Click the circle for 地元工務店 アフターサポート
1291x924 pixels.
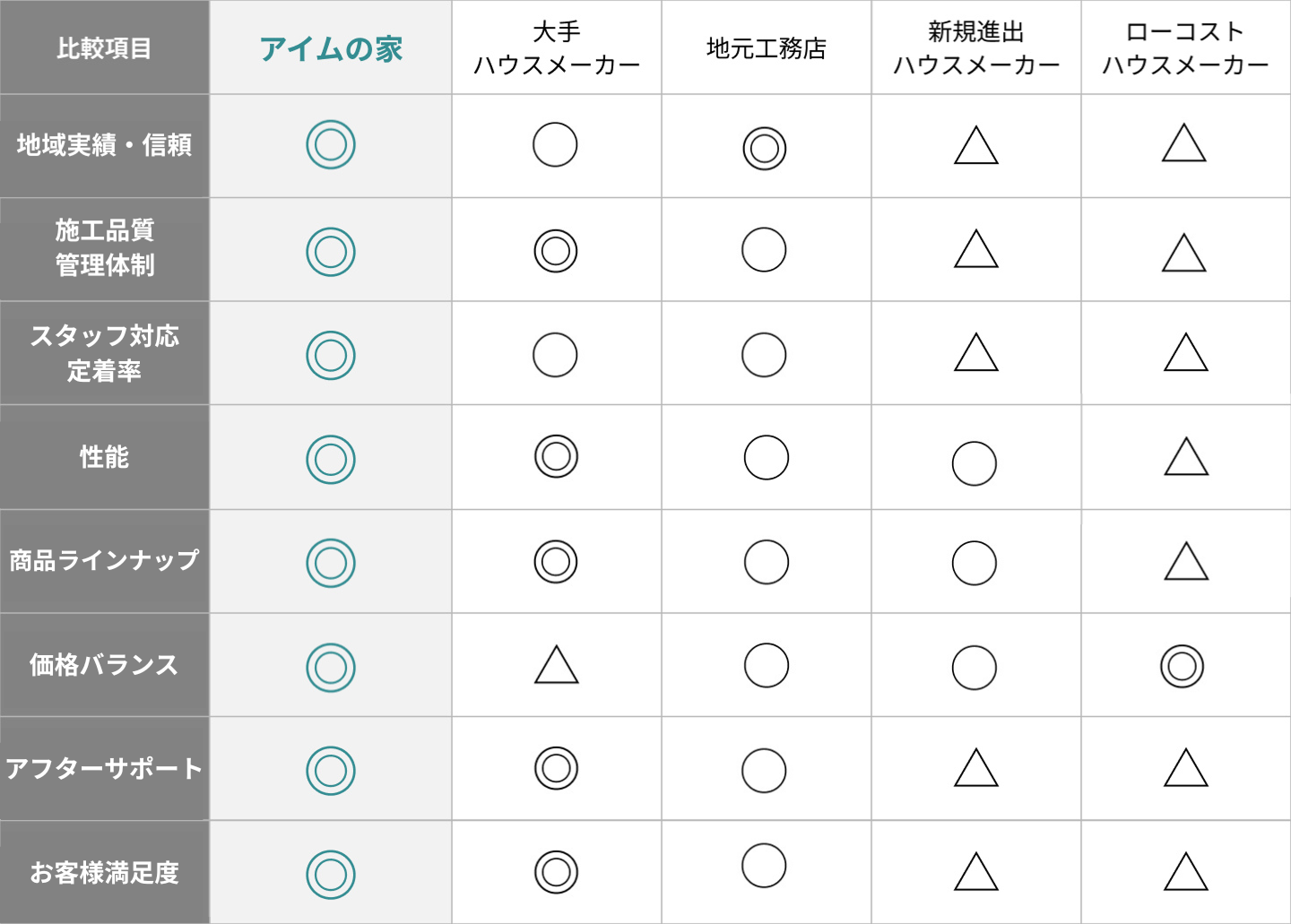pyautogui.click(x=764, y=771)
